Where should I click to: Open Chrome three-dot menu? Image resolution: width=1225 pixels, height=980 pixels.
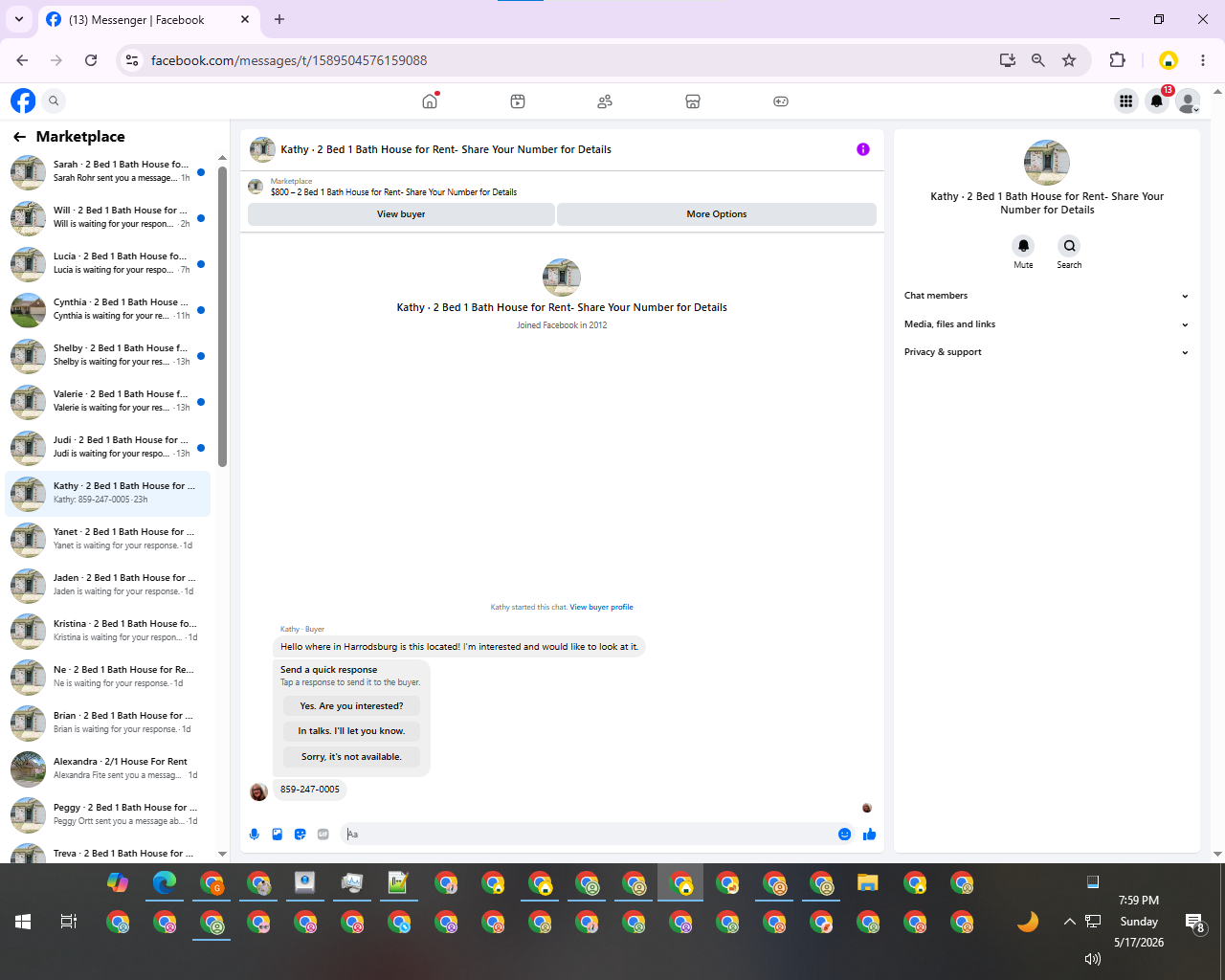(1203, 60)
